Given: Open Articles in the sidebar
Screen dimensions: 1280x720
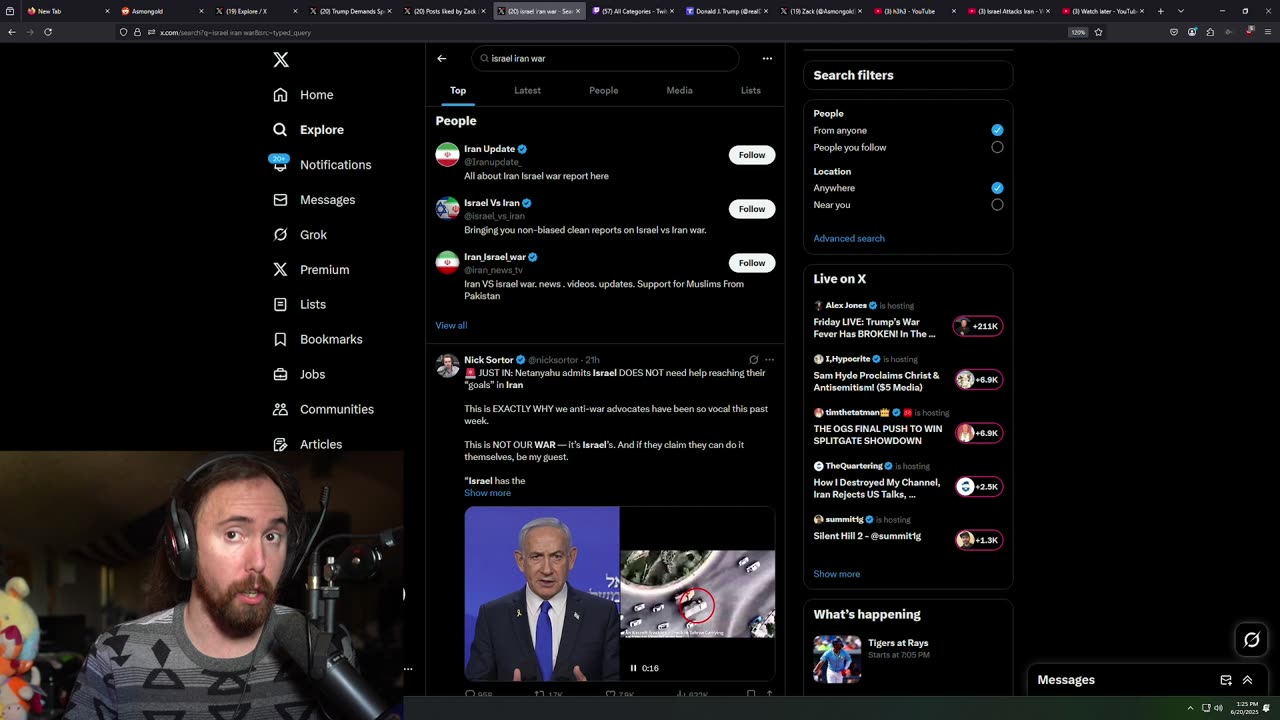Looking at the screenshot, I should (x=307, y=444).
